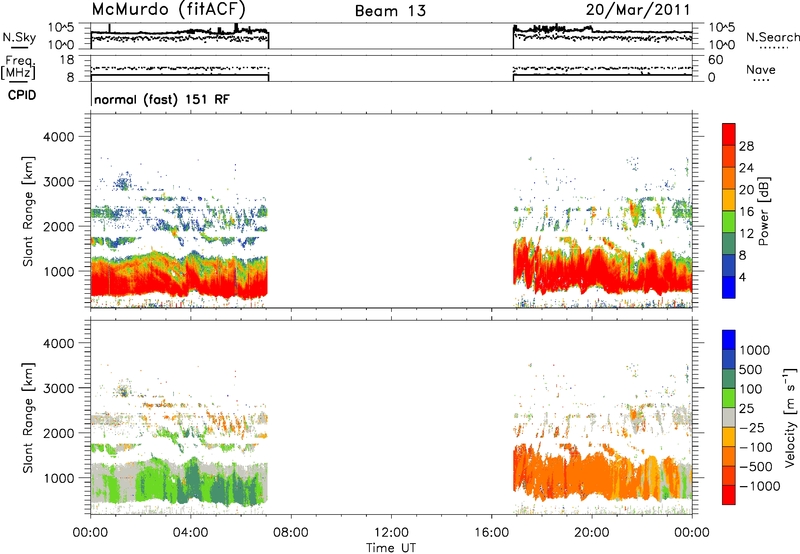The width and height of the screenshot is (800, 554).
Task: Click the 18 tick on frequency axis
Action: tap(67, 60)
